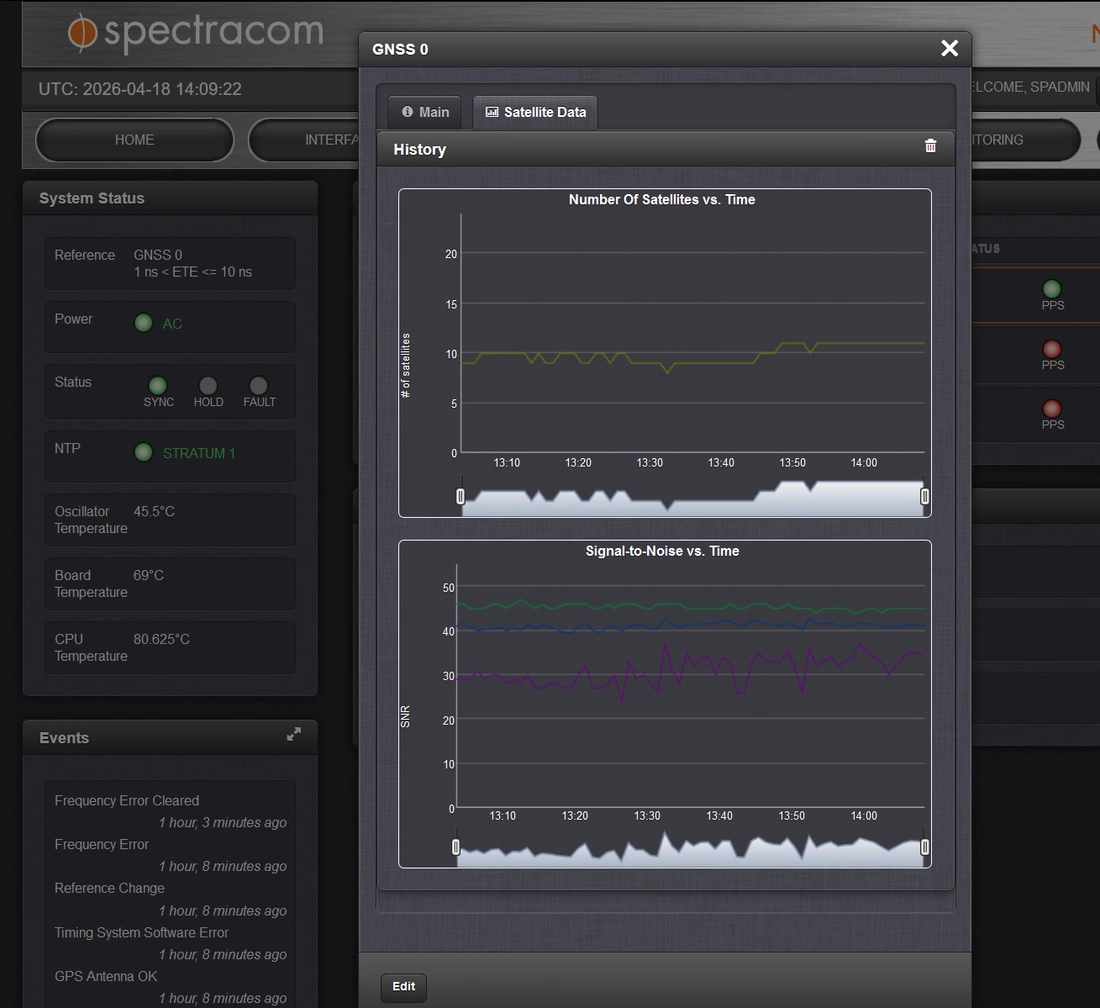
Task: Click the green Power AC indicator
Action: click(x=144, y=323)
